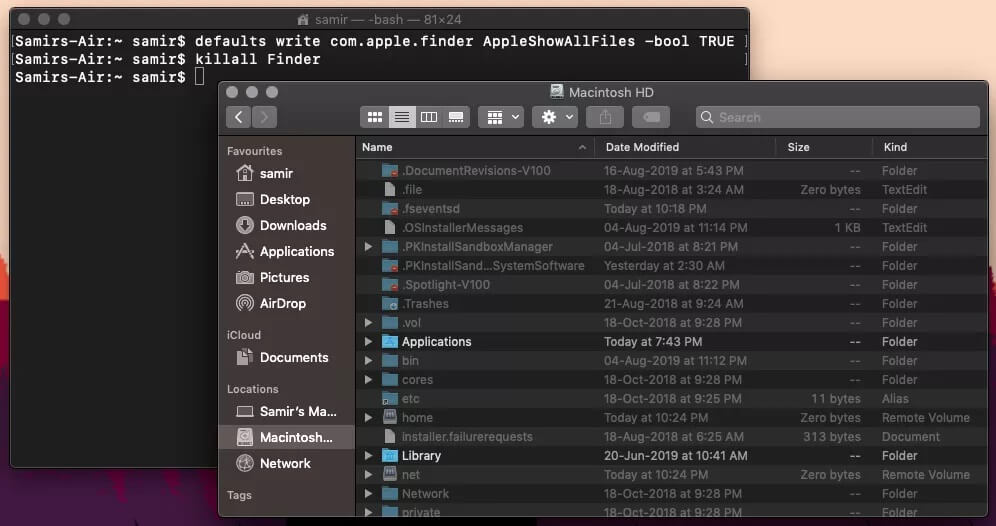Sort by Name column header

tap(475, 147)
